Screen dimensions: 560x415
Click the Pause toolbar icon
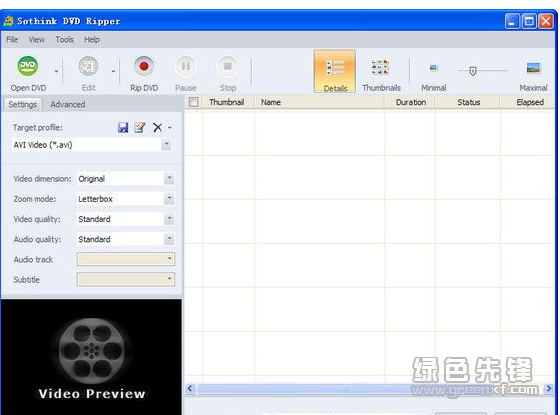(x=186, y=66)
